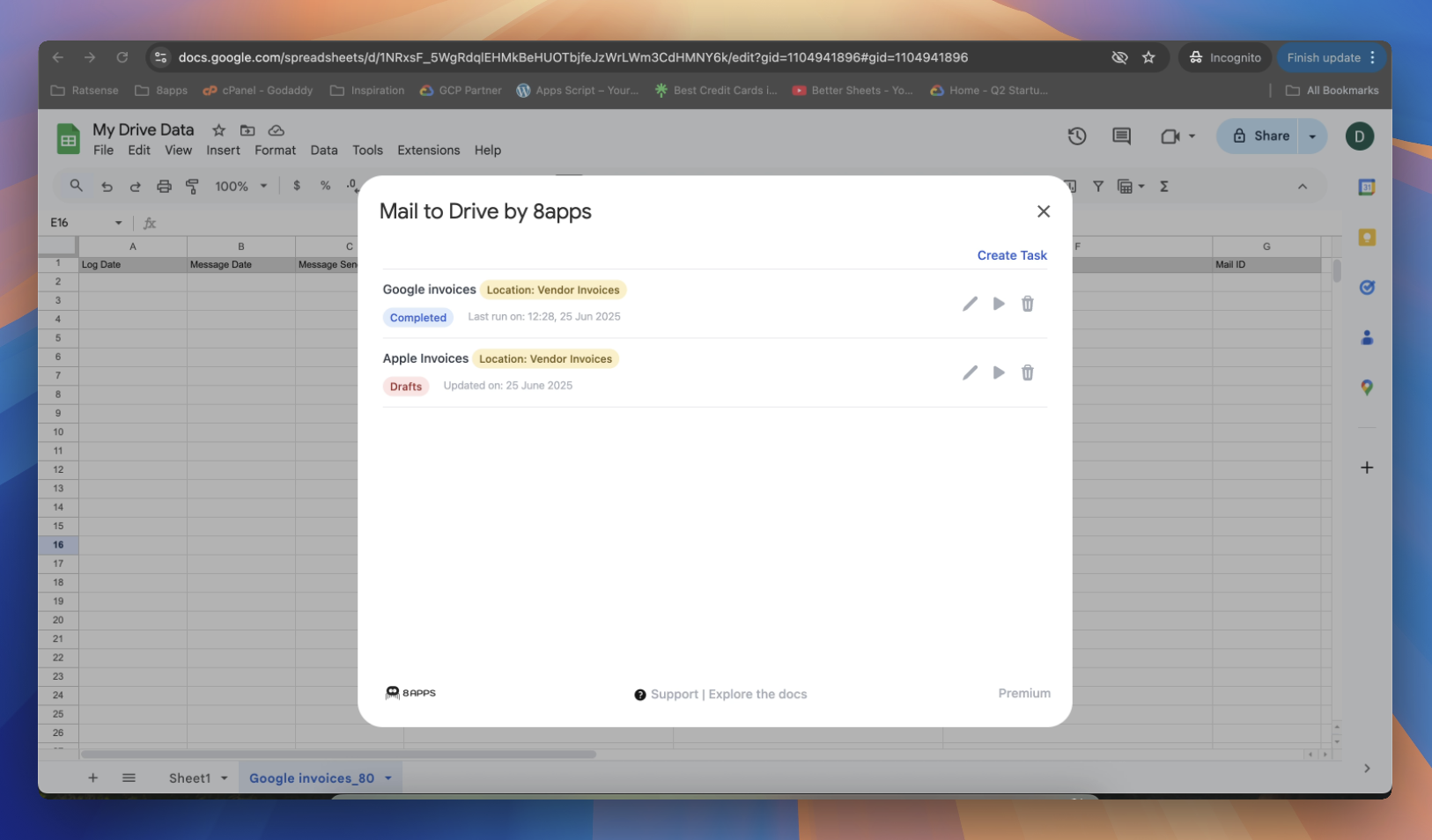Open the comments icon

1121,136
